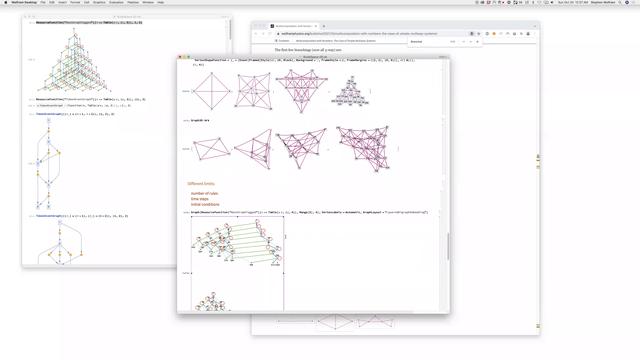Click the browser profile avatar icon
The width and height of the screenshot is (640, 360).
[528, 34]
